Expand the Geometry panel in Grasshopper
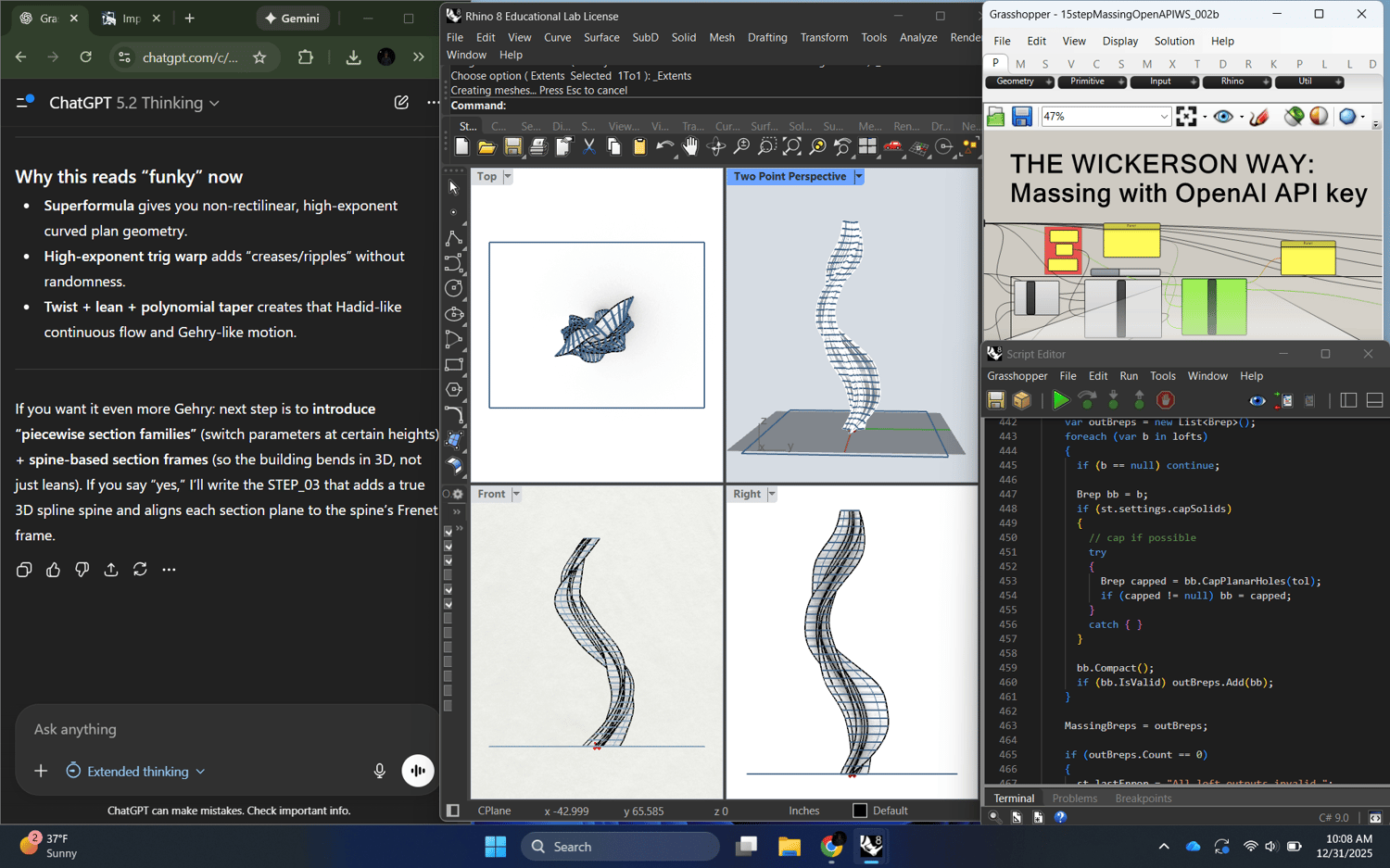The height and width of the screenshot is (868, 1390). click(x=1049, y=82)
